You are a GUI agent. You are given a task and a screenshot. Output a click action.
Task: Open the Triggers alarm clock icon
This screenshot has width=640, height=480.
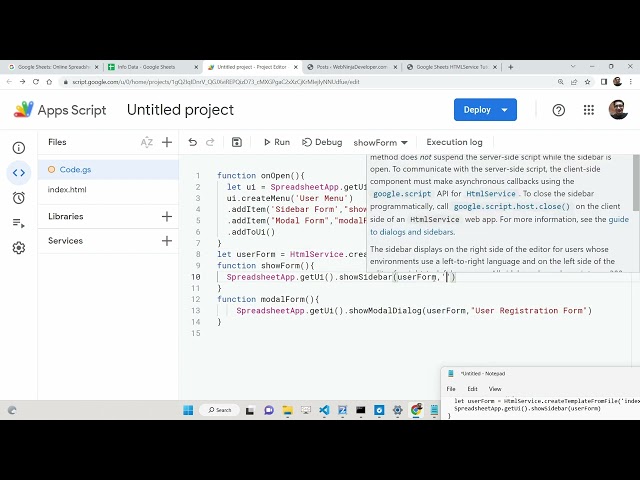[x=19, y=198]
